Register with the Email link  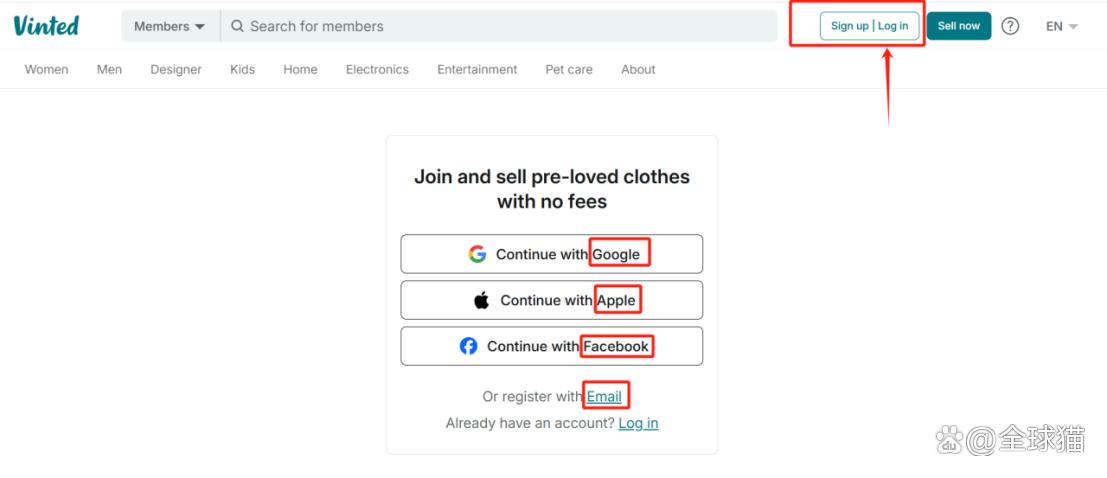pyautogui.click(x=604, y=397)
